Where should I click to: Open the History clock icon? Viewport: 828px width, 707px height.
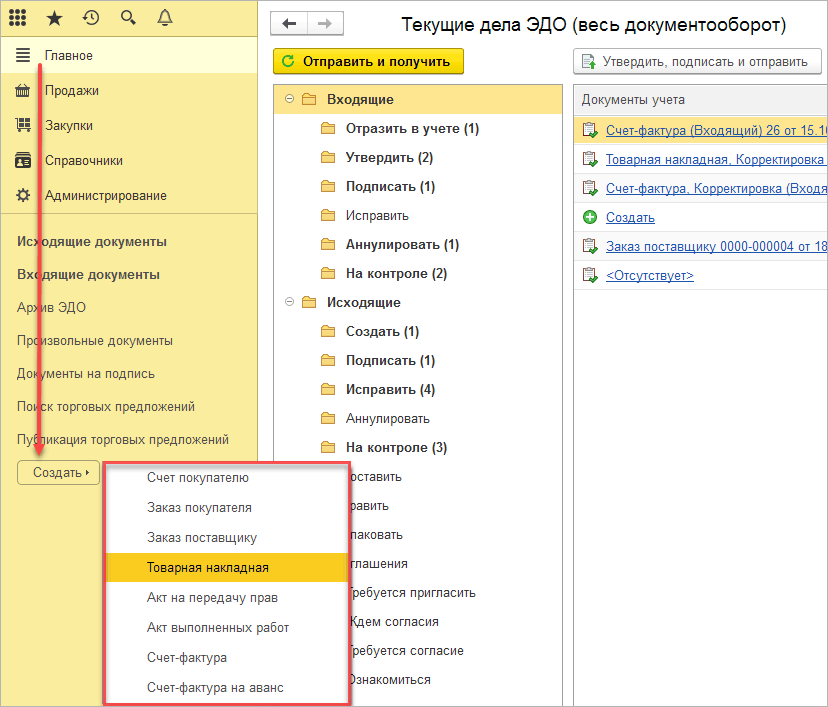(x=91, y=17)
